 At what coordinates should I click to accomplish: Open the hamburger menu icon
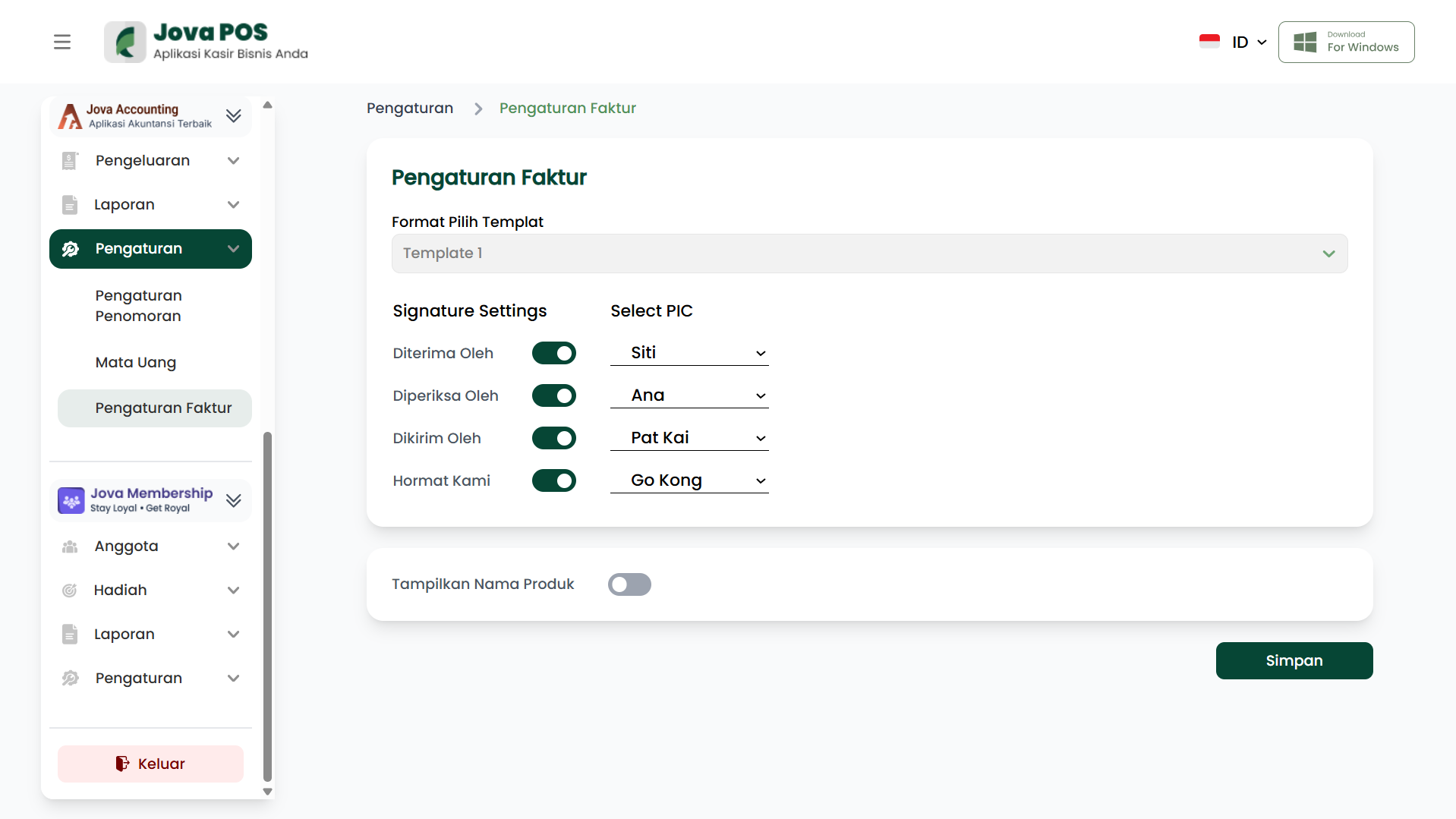(62, 42)
